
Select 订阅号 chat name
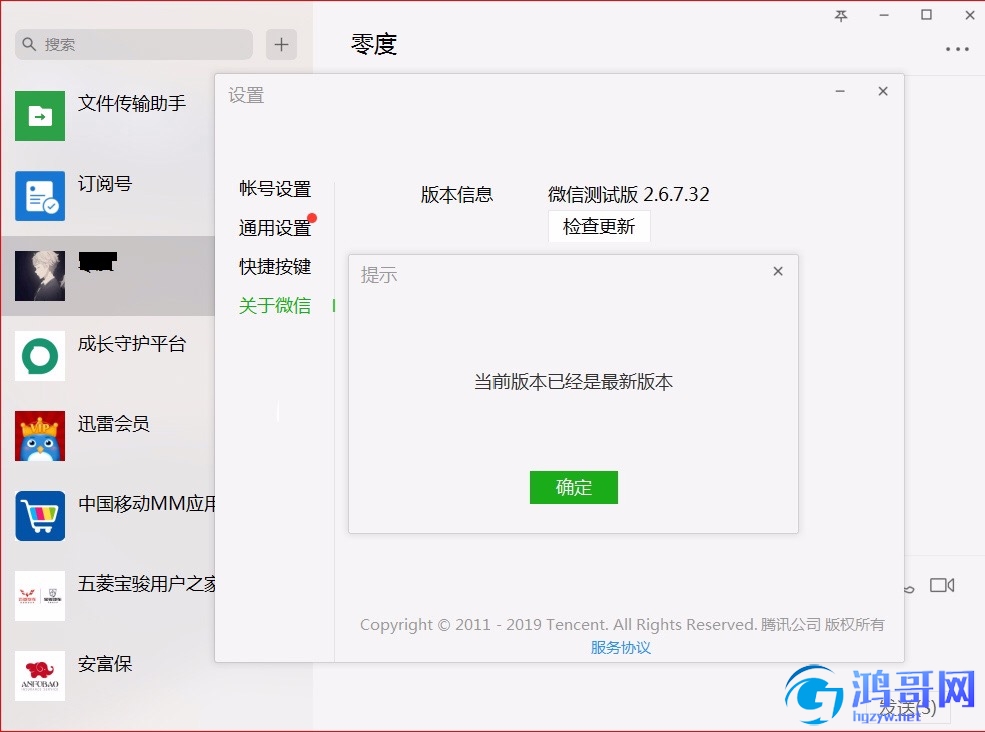coord(105,183)
